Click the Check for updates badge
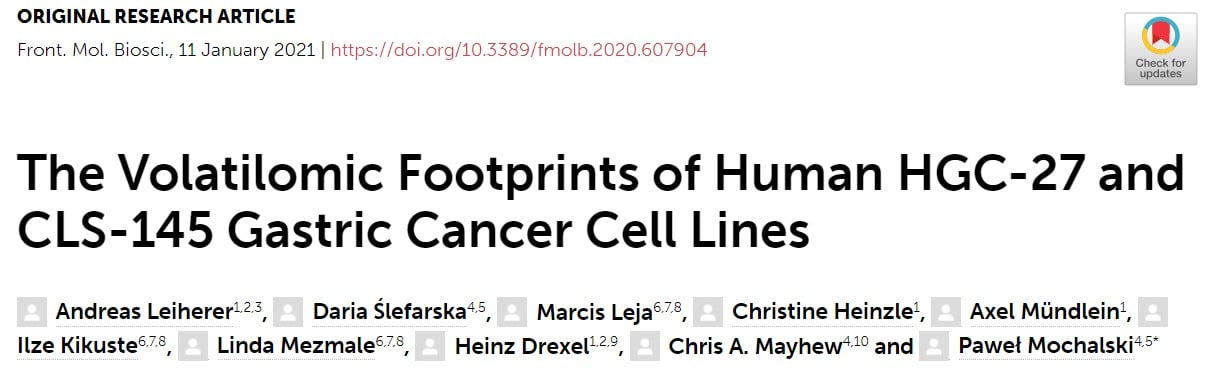The height and width of the screenshot is (375, 1207). click(x=1160, y=49)
